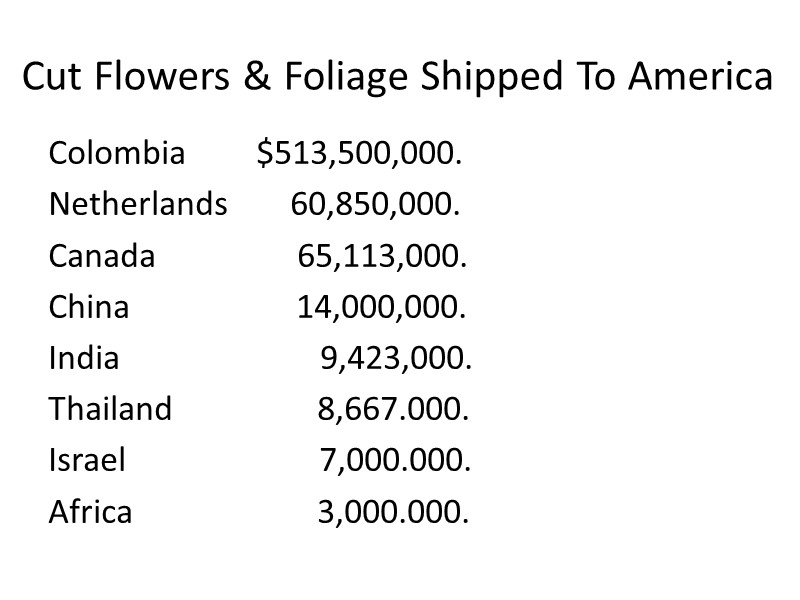Screen dimensions: 800x600
Task: Click the $513,500,000 value
Action: pos(359,154)
